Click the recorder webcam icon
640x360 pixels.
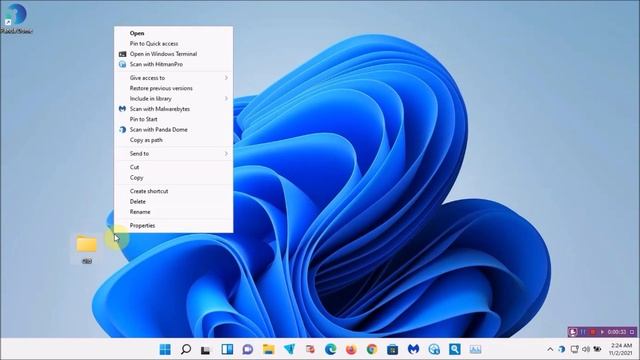click(x=573, y=332)
